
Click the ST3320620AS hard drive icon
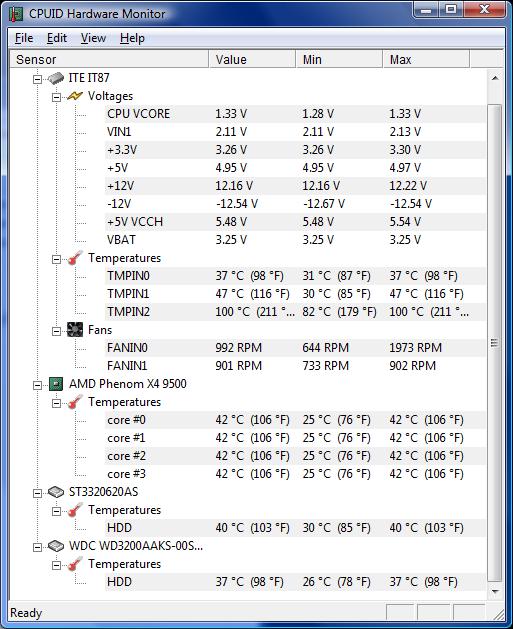[x=56, y=492]
